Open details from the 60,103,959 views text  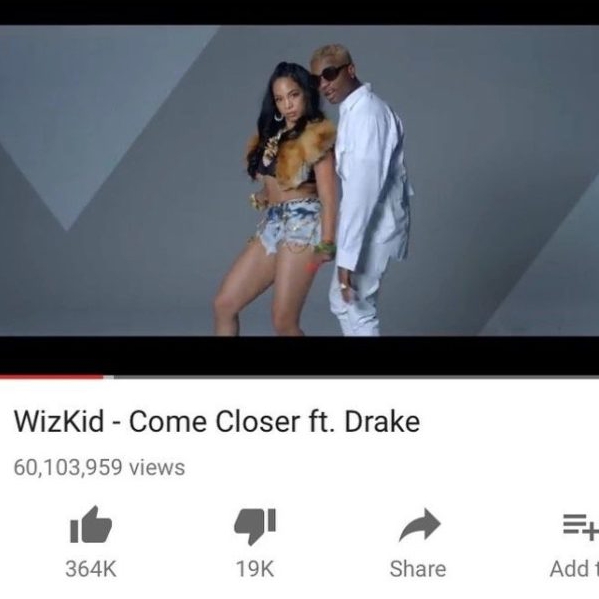99,468
